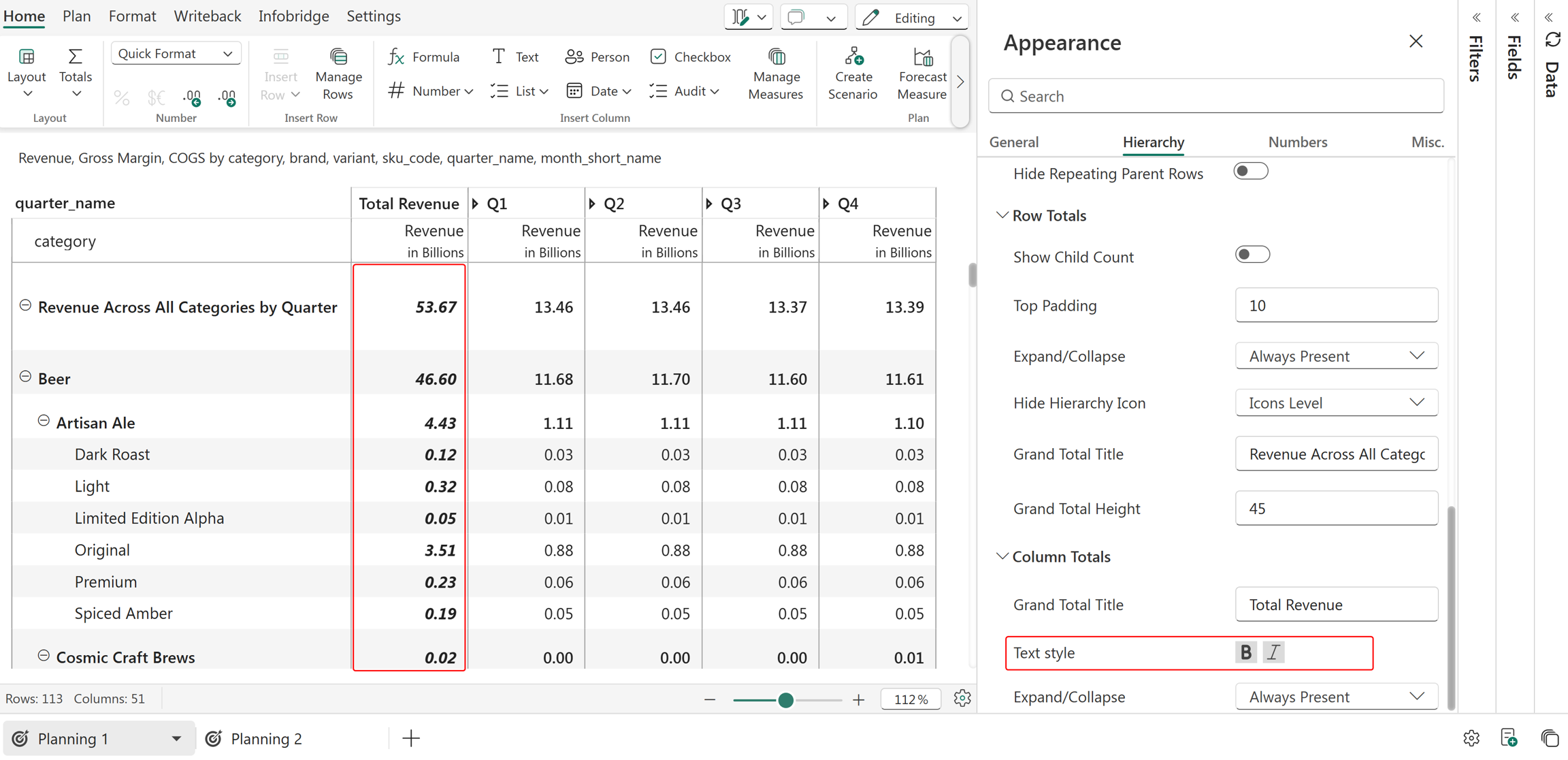Open the Hide Hierarchy Icon dropdown
This screenshot has width=1568, height=760.
[x=1336, y=402]
